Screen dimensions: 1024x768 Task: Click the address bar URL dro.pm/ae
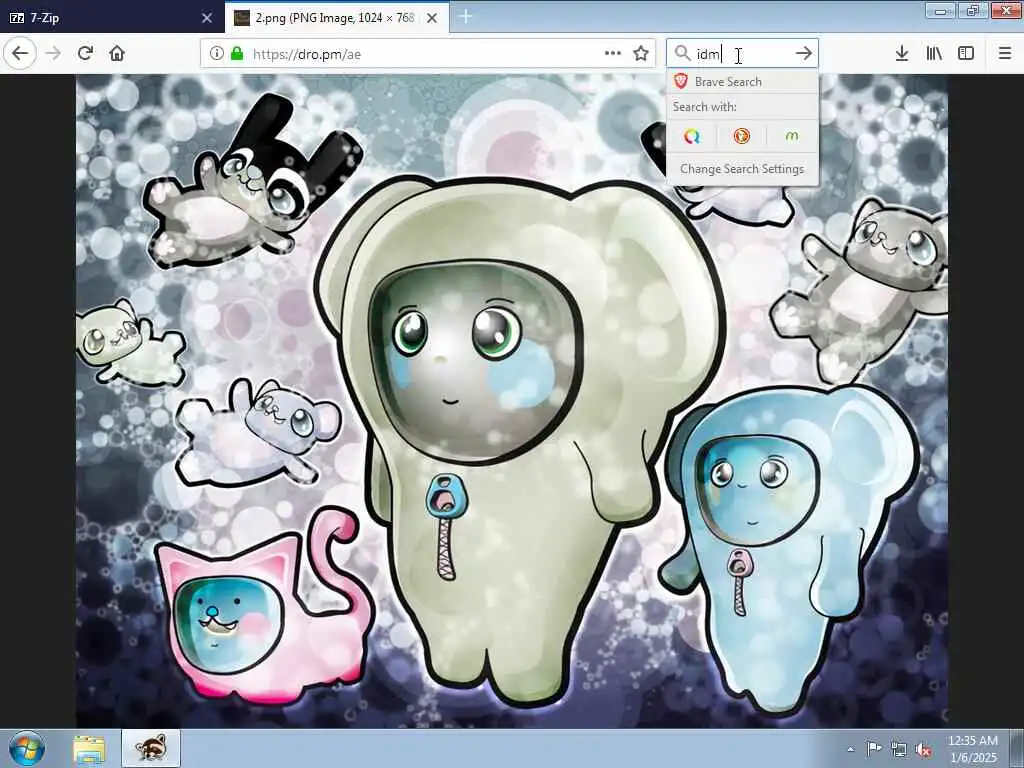(307, 54)
